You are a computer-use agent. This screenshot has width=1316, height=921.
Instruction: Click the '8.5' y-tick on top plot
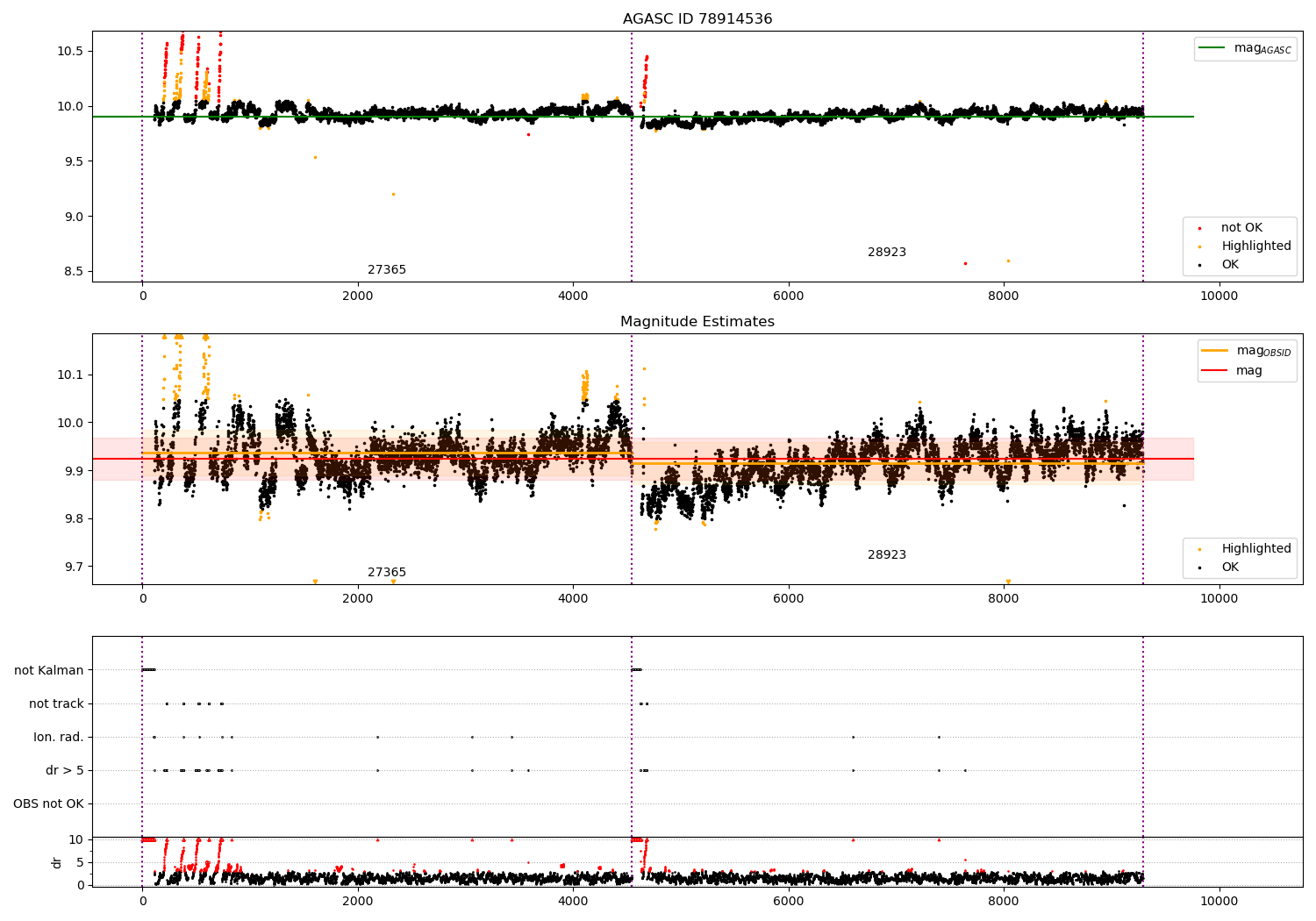point(72,272)
